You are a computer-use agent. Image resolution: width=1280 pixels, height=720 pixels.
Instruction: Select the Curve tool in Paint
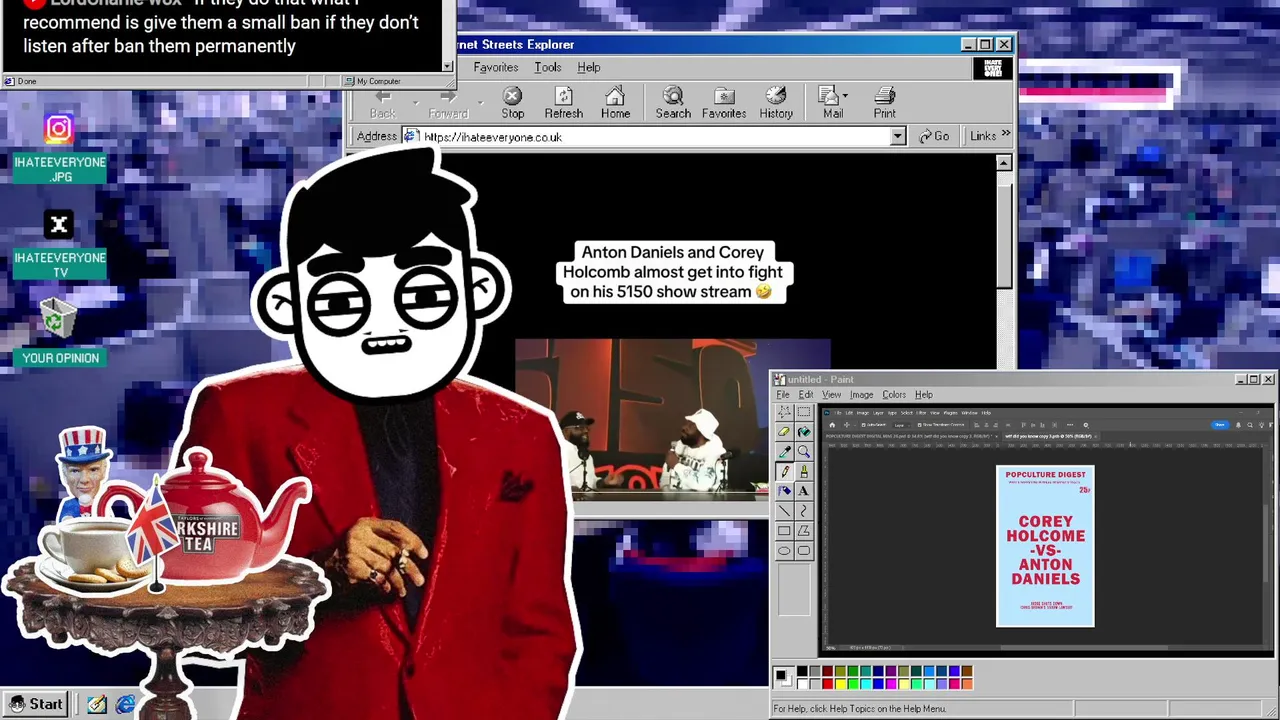(x=804, y=510)
